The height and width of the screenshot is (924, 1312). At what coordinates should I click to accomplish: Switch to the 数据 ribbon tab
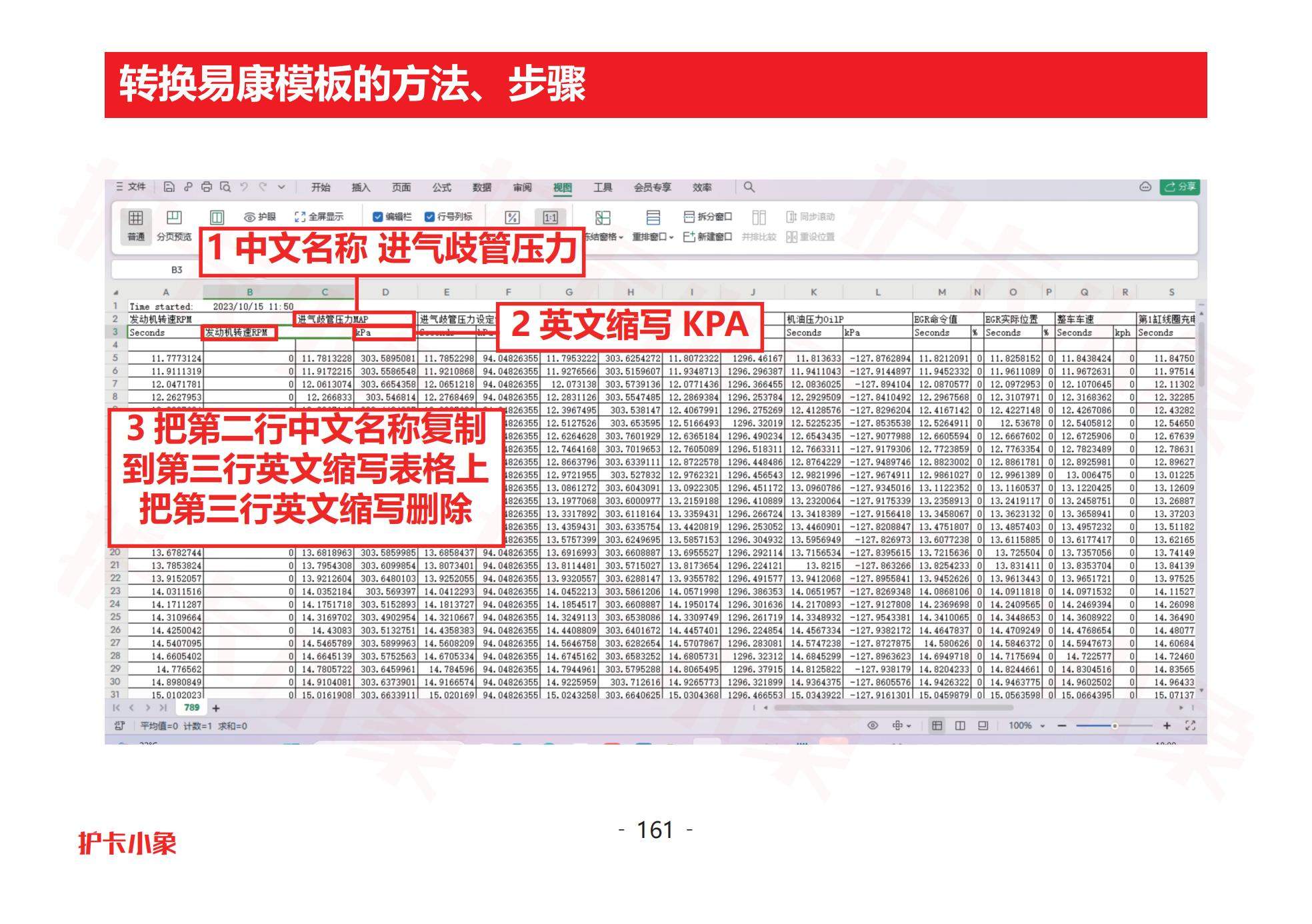pos(483,188)
